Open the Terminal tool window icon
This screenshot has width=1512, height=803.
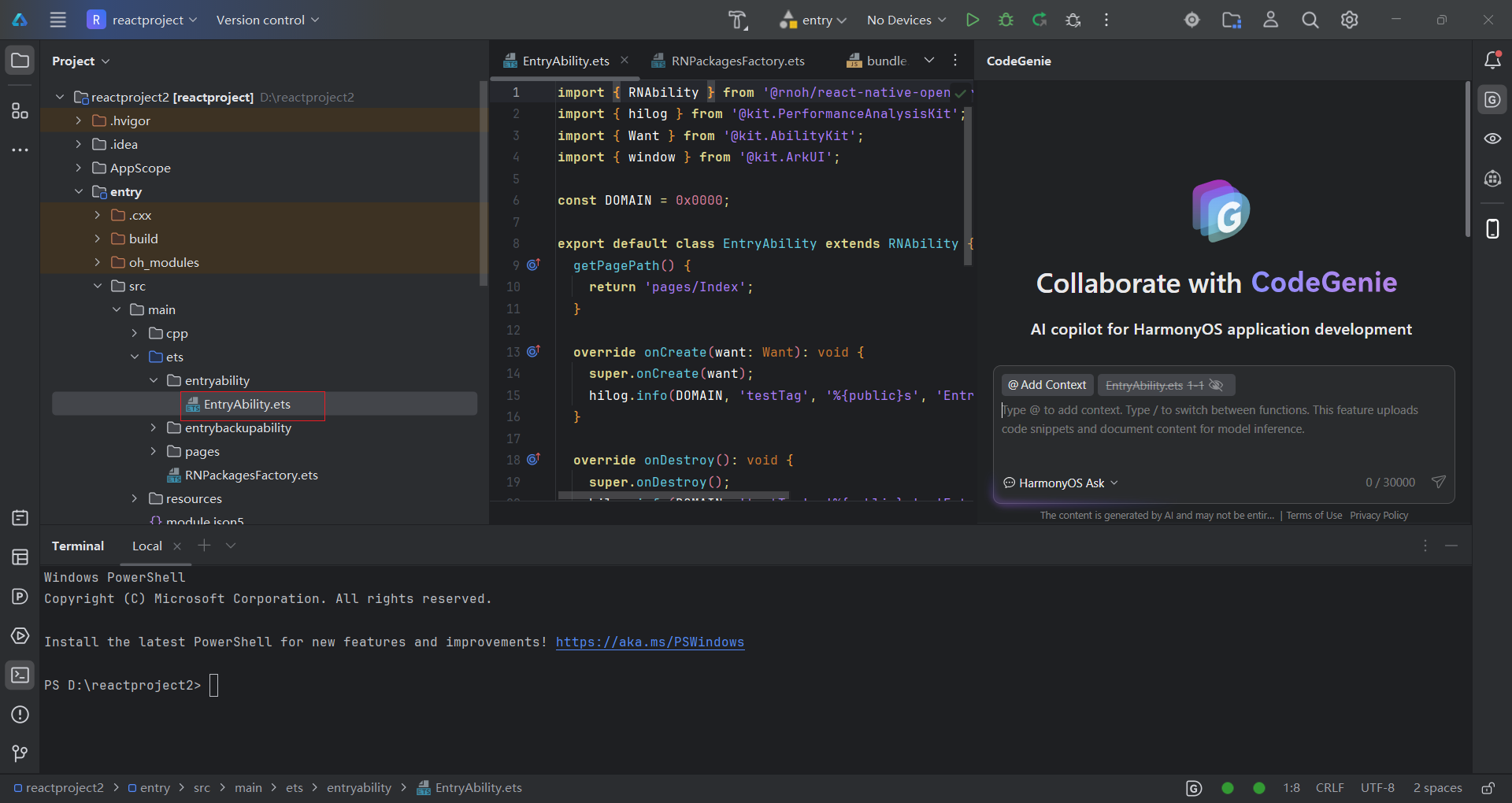tap(20, 675)
